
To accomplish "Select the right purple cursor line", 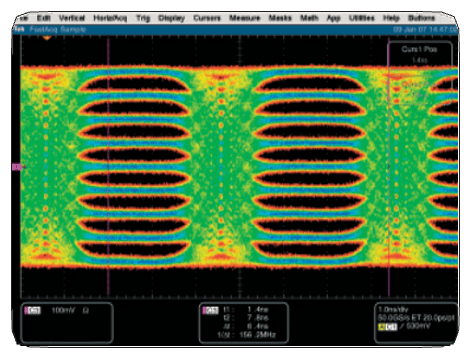I will pyautogui.click(x=389, y=167).
